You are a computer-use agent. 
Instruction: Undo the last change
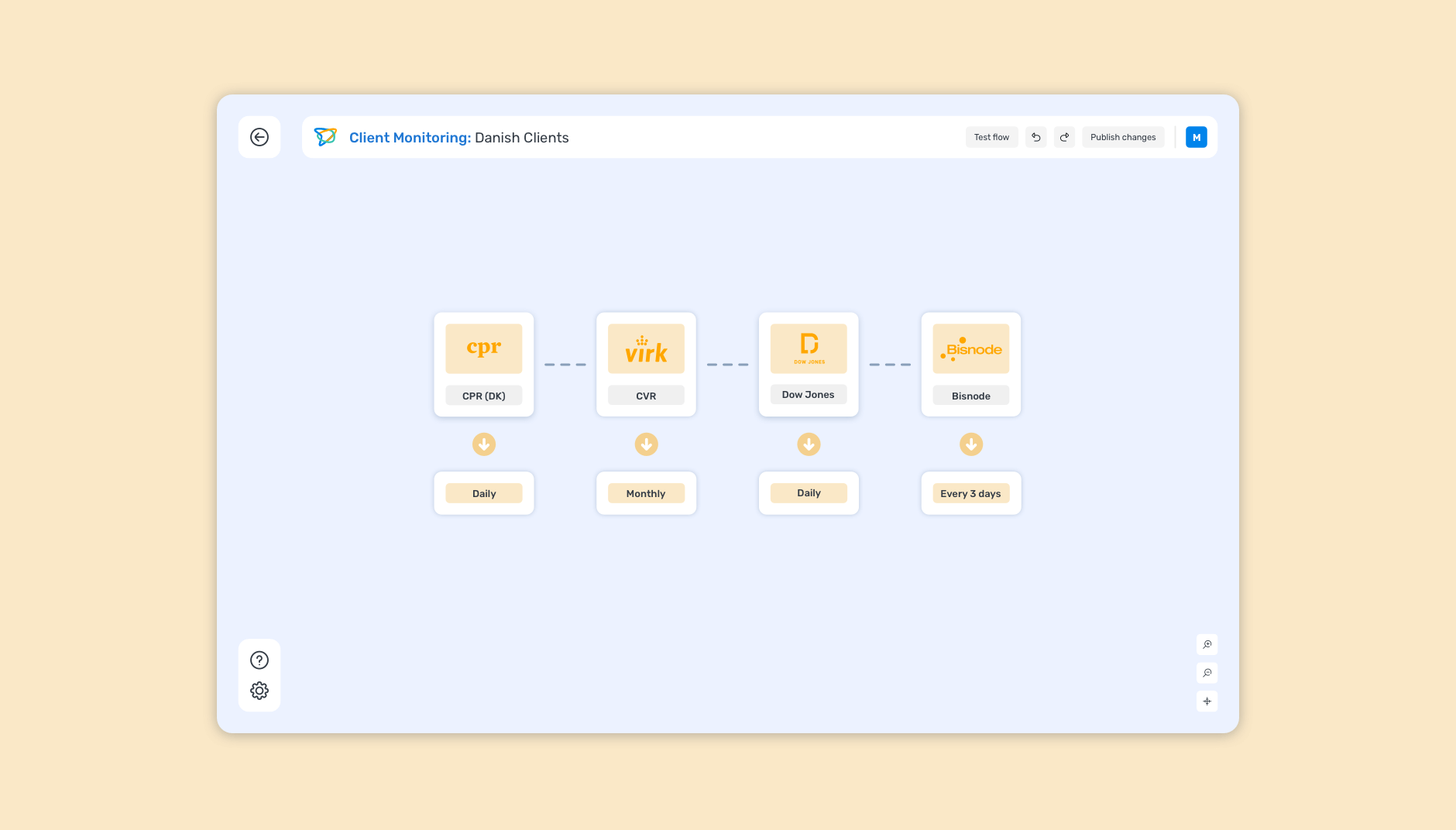pos(1035,137)
